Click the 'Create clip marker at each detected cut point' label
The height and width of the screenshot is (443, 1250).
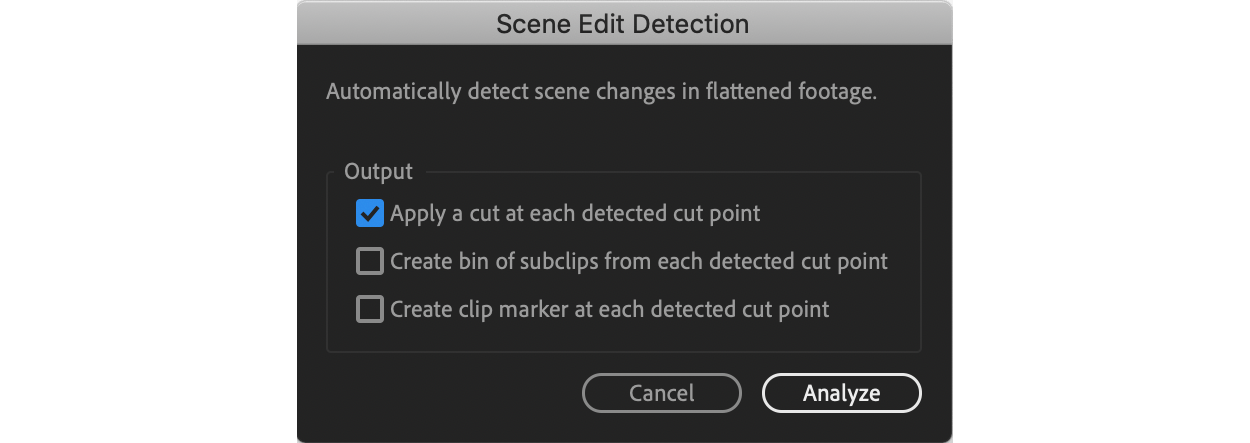610,310
